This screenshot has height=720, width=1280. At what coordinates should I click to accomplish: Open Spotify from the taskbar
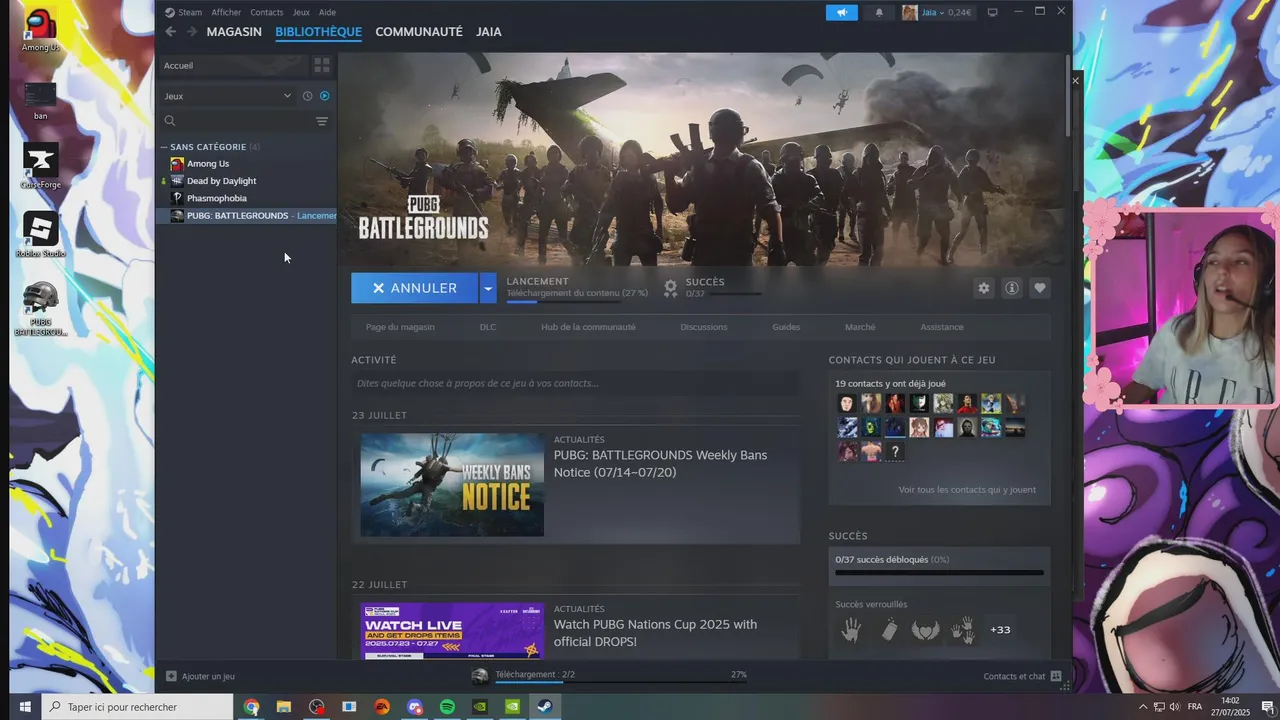(x=447, y=707)
